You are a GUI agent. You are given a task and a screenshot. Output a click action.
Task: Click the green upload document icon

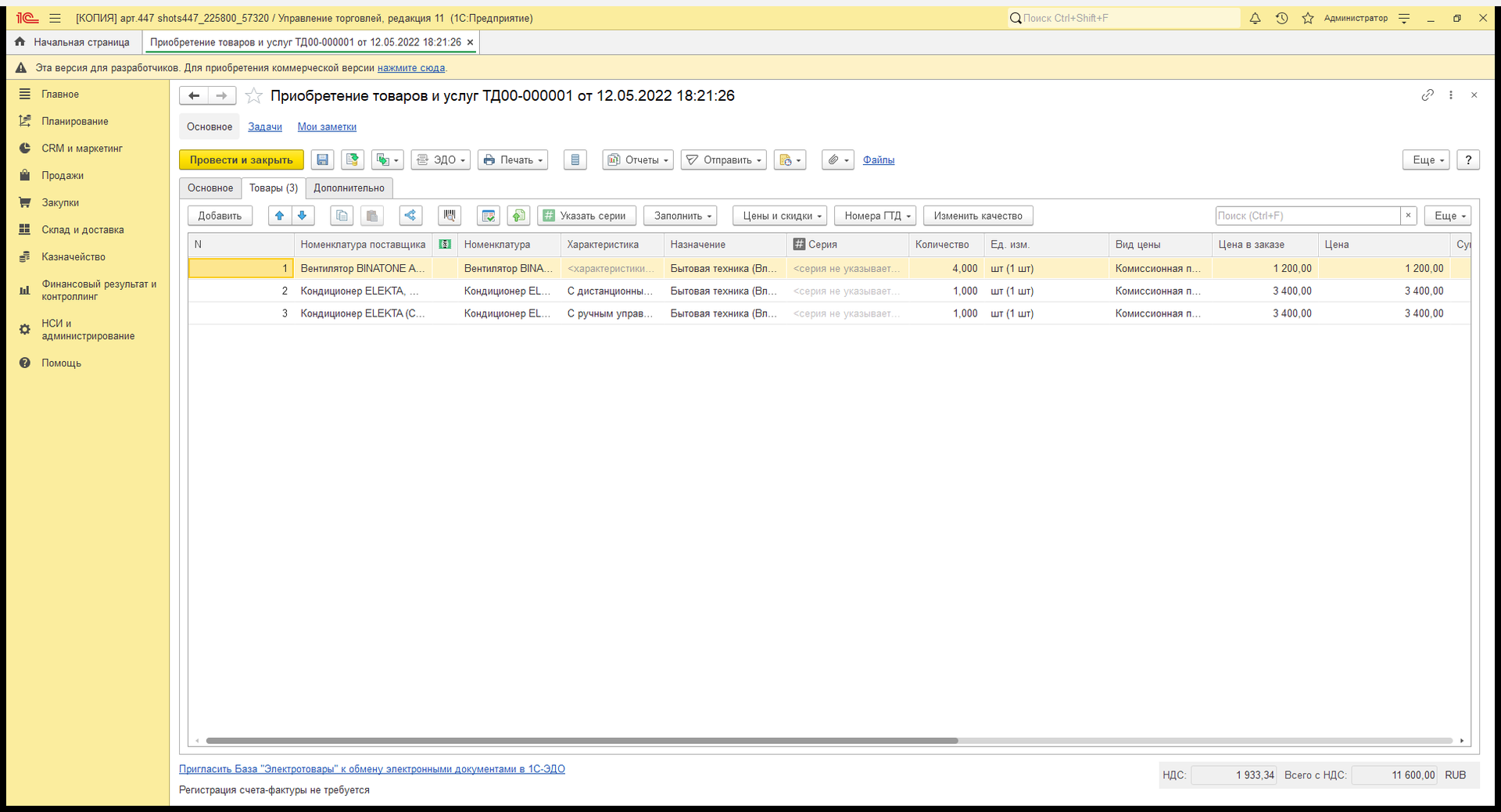[x=518, y=216]
